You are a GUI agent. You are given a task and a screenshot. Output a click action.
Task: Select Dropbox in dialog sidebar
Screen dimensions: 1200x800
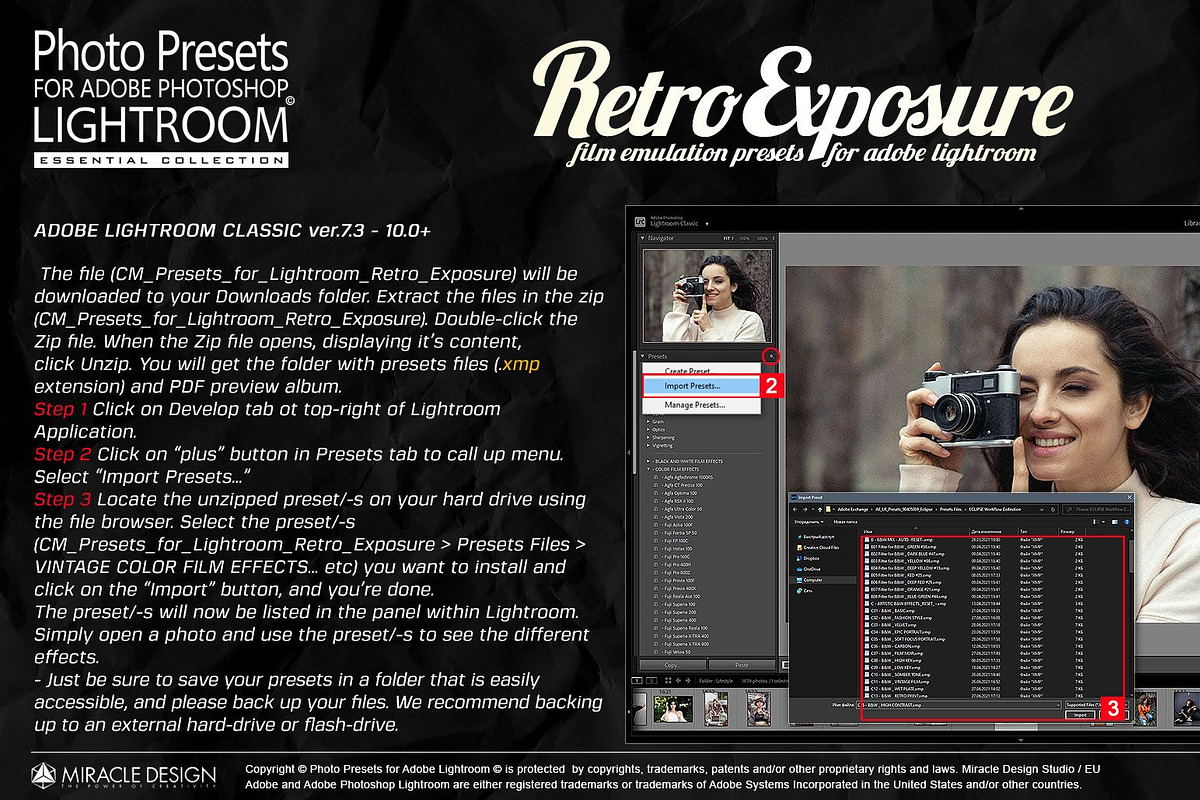808,558
